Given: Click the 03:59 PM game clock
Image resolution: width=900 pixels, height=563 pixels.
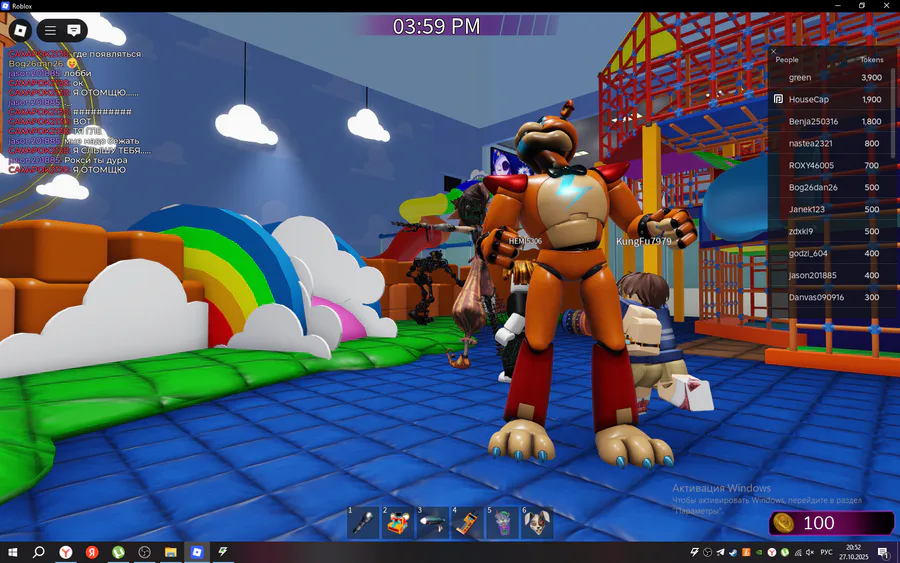Looking at the screenshot, I should [436, 26].
